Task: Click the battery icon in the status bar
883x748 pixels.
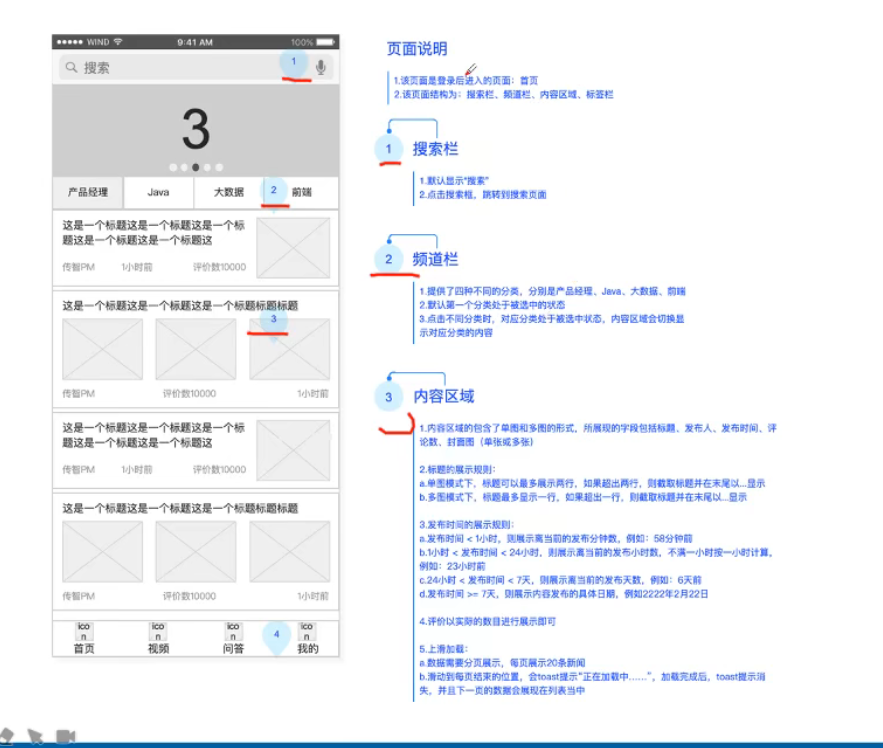Action: [x=325, y=43]
